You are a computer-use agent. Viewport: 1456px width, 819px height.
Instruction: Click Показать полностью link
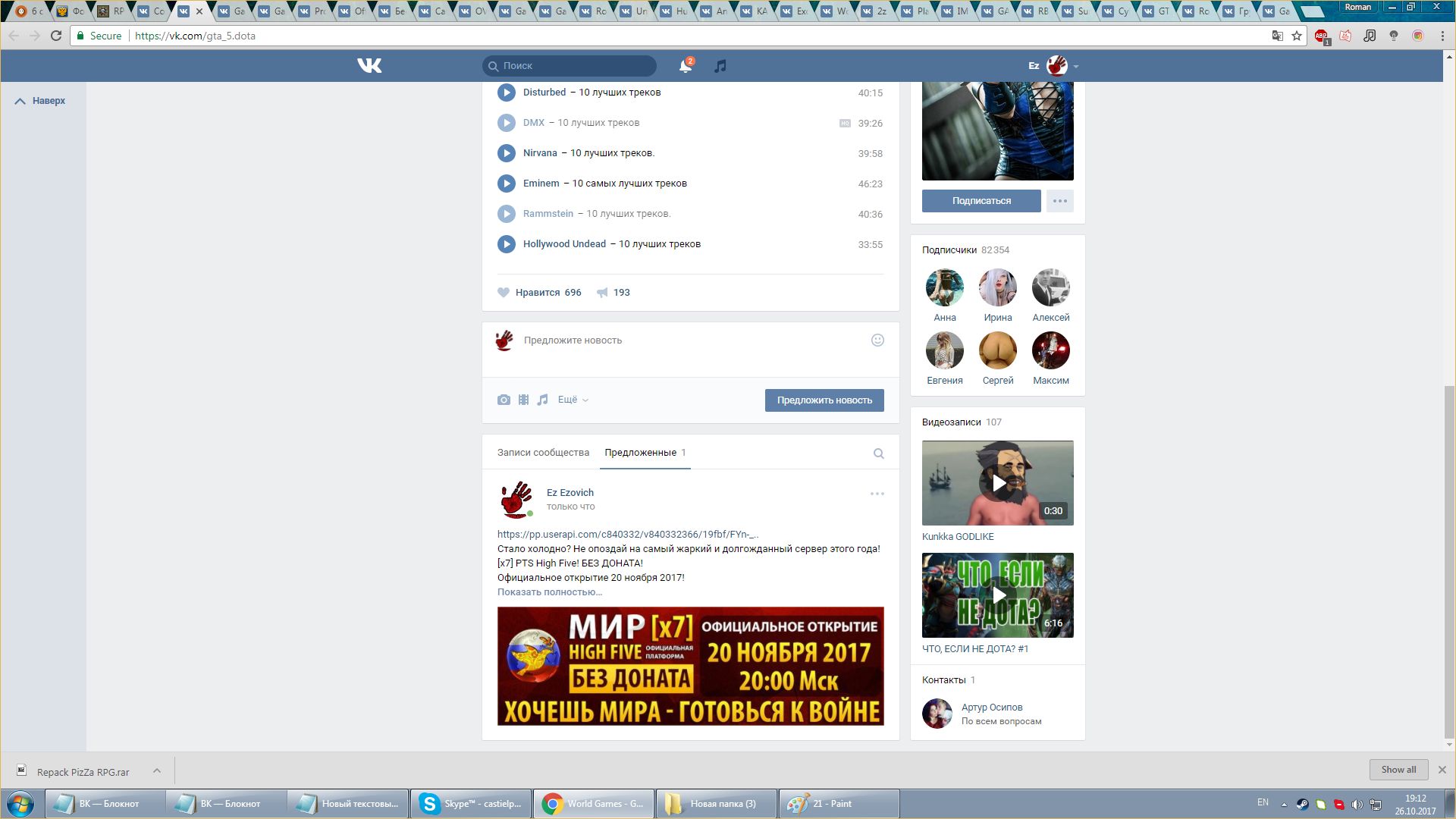click(x=549, y=592)
